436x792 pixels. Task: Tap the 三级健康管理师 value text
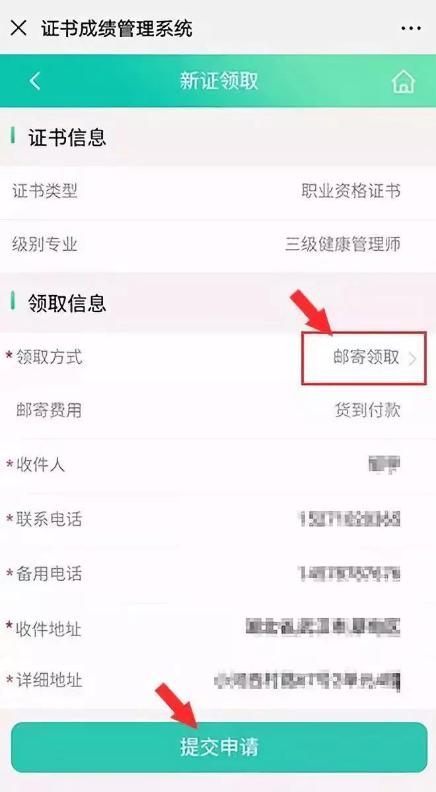(343, 245)
